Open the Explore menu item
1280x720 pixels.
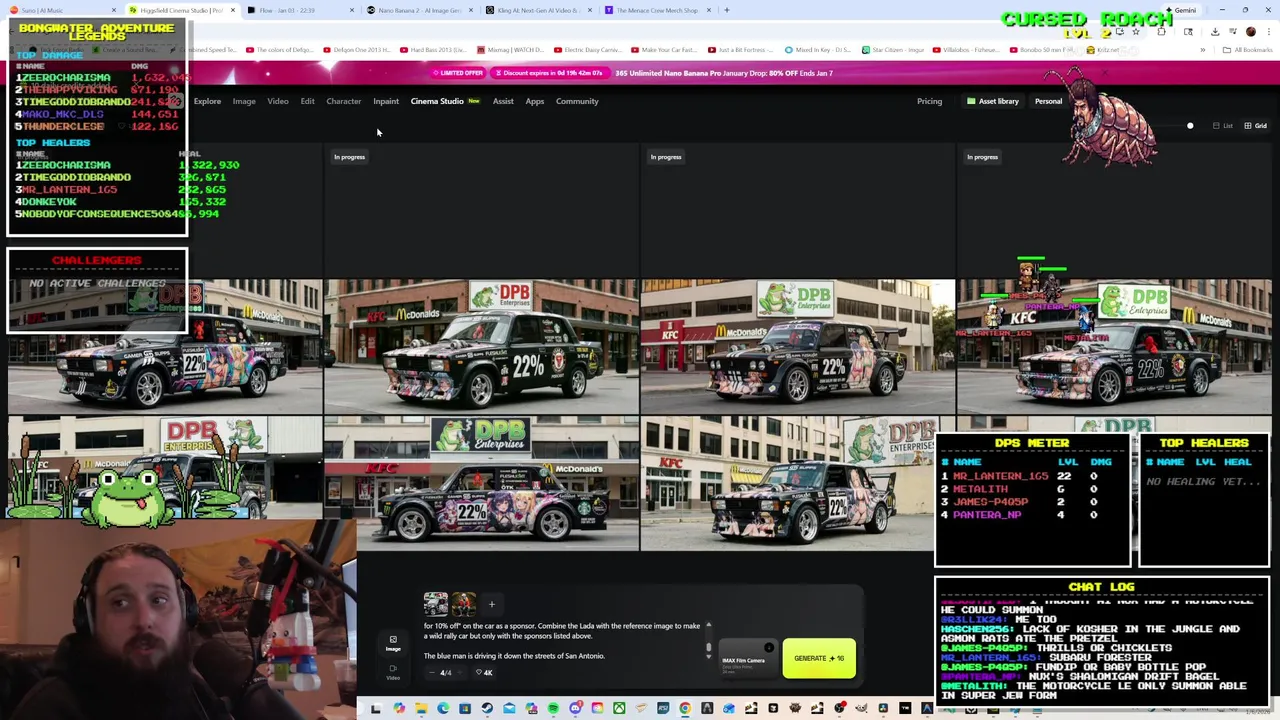tap(207, 101)
